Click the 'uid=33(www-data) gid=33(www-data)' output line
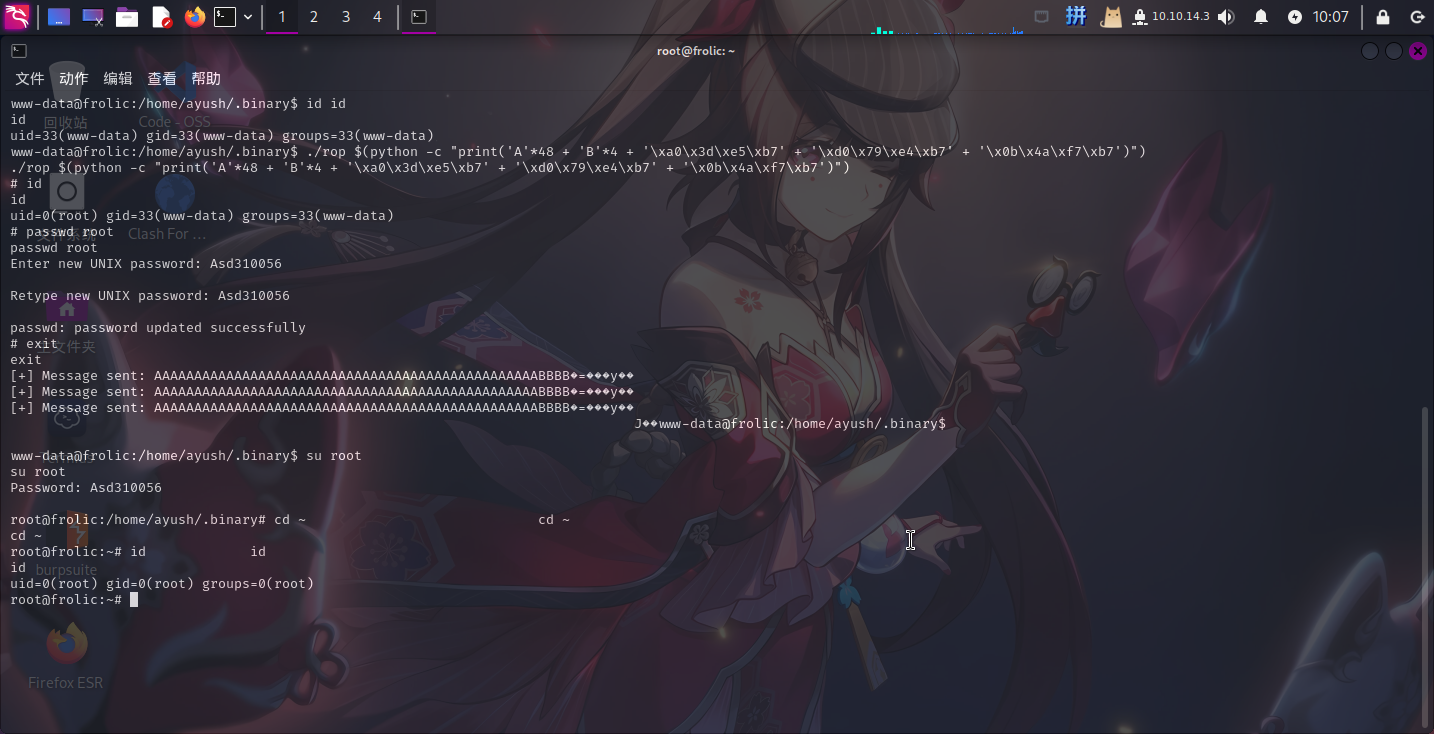Viewport: 1434px width, 734px height. 222,136
